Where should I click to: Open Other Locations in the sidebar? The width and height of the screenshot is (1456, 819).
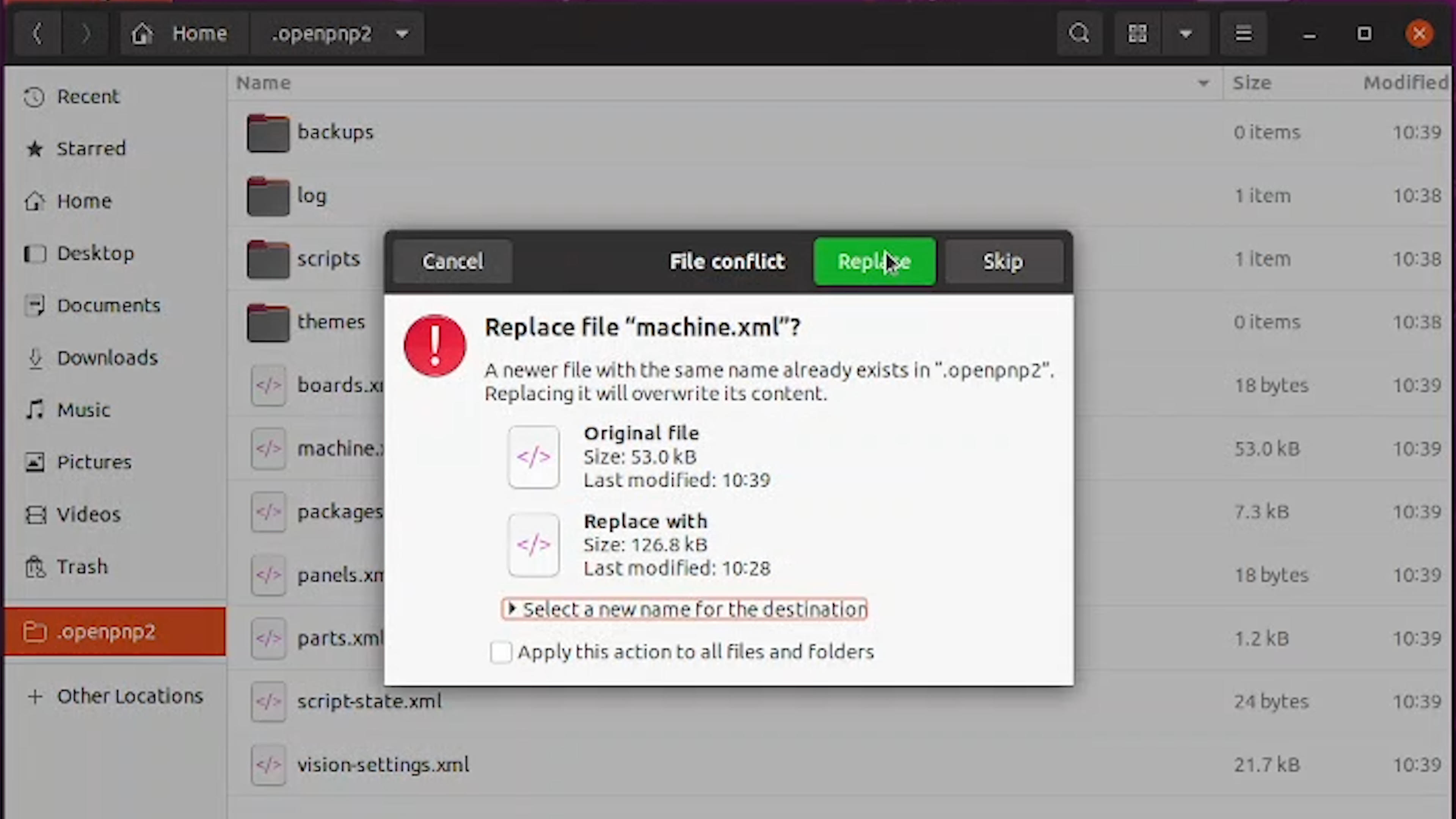tap(129, 696)
